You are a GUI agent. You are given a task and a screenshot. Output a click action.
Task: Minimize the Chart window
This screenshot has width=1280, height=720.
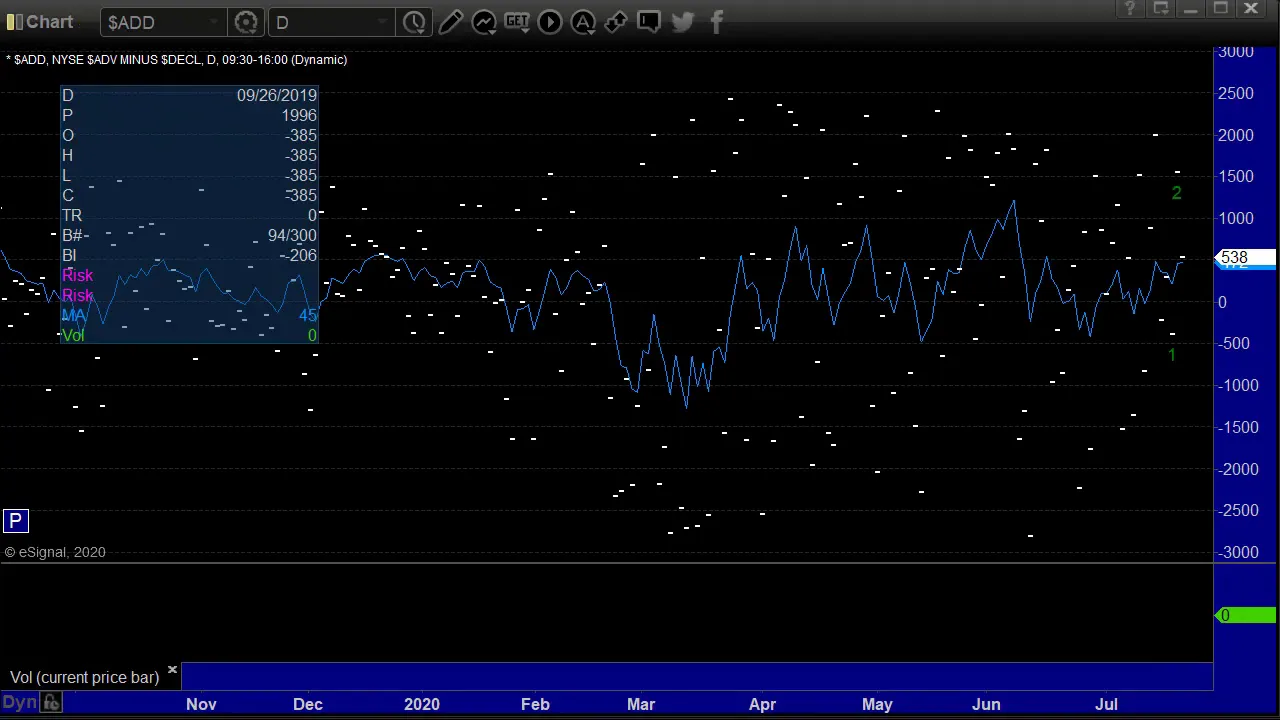(1191, 9)
